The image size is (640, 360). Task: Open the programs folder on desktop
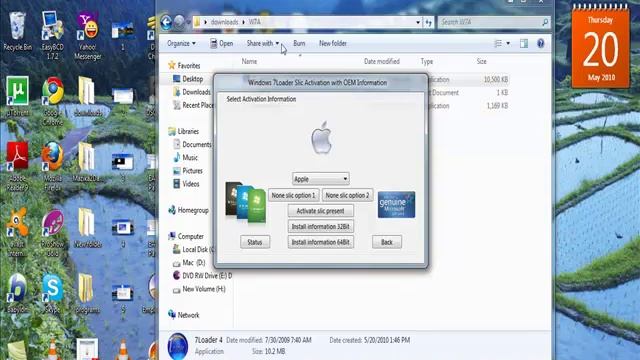click(x=87, y=293)
